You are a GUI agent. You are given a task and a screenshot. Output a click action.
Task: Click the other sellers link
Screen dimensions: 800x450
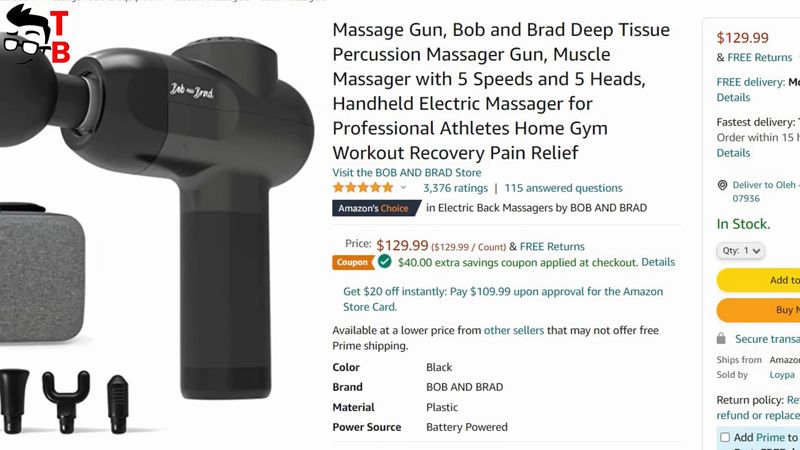pyautogui.click(x=514, y=330)
